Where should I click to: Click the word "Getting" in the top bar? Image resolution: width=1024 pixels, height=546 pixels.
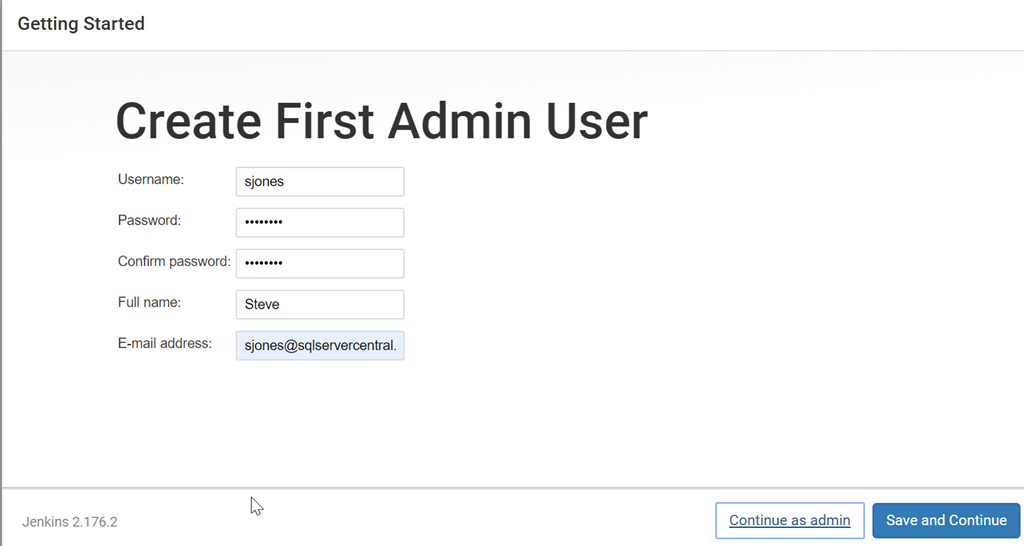click(x=47, y=23)
